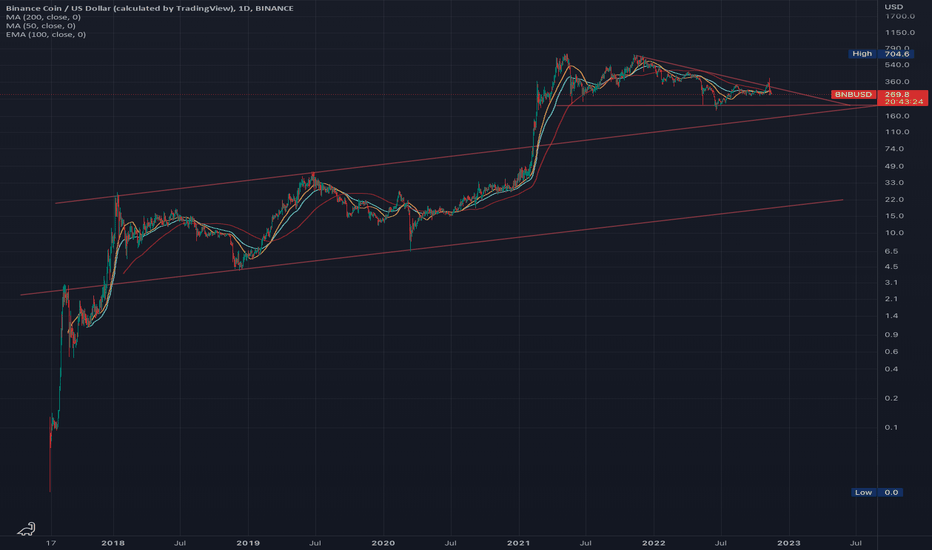Click the 704.6 high price value
This screenshot has width=932, height=550.
point(897,54)
